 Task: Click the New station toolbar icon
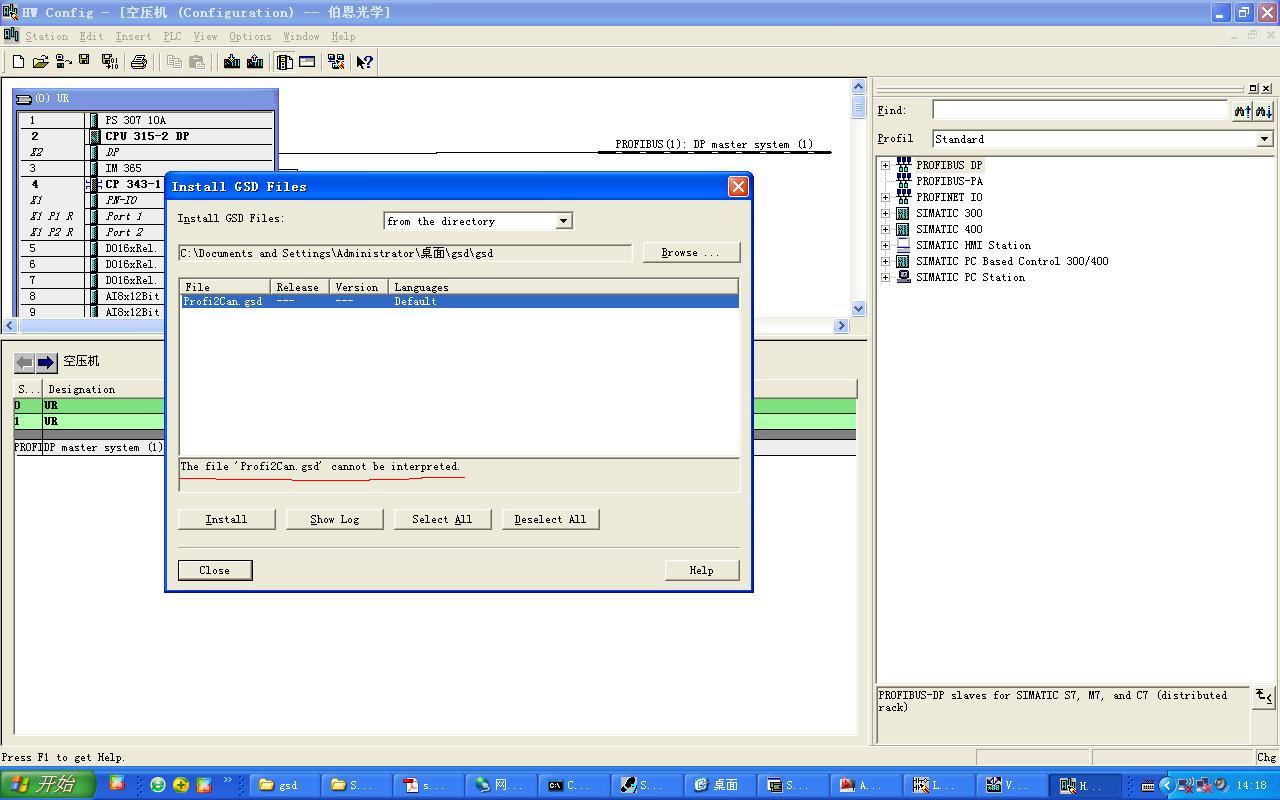pos(18,62)
